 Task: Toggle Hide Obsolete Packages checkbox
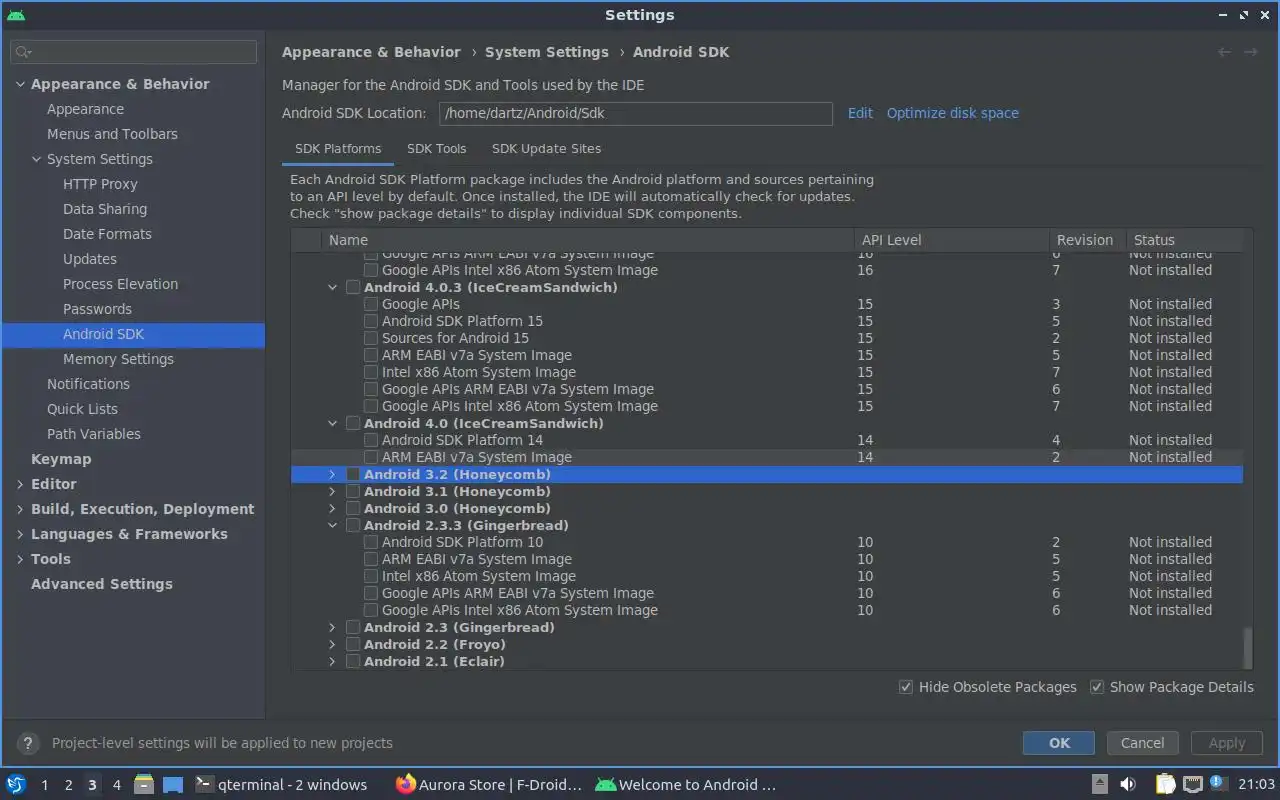(x=906, y=687)
